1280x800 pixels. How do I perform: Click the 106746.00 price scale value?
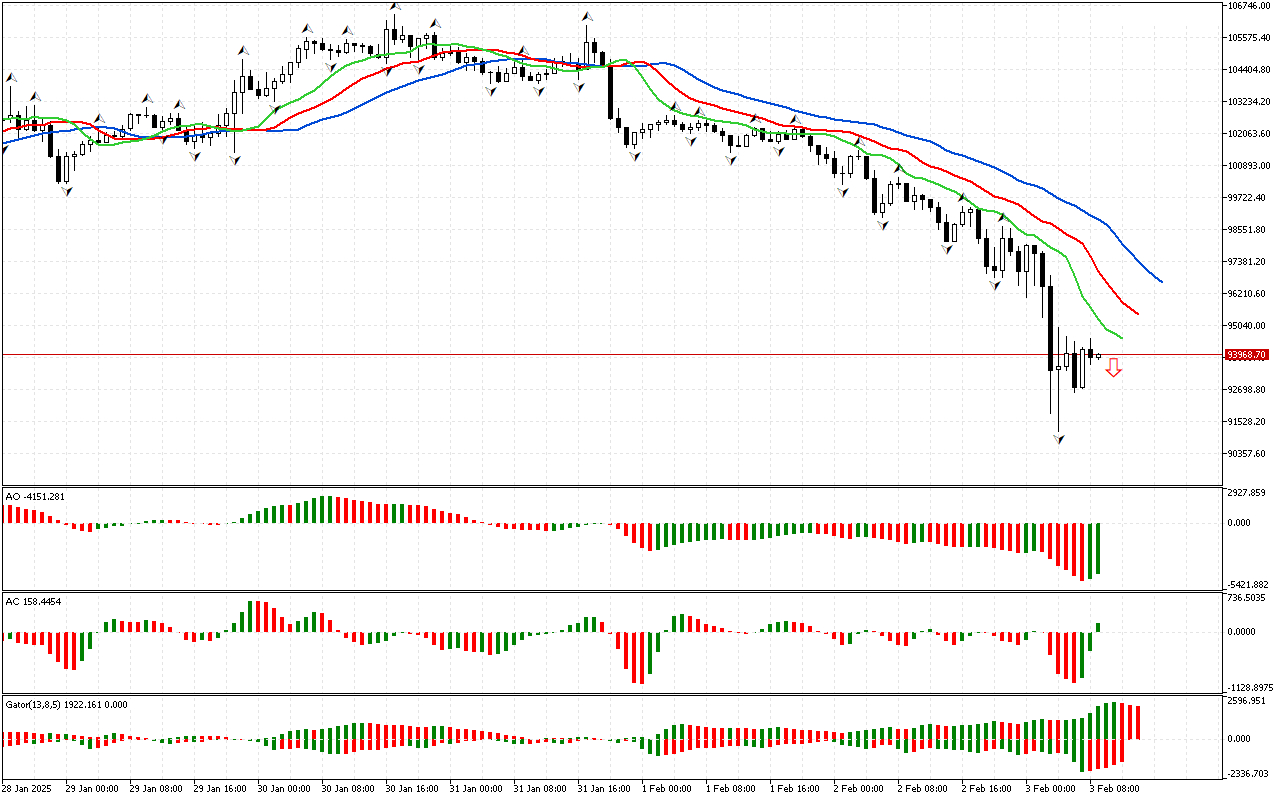point(1248,6)
